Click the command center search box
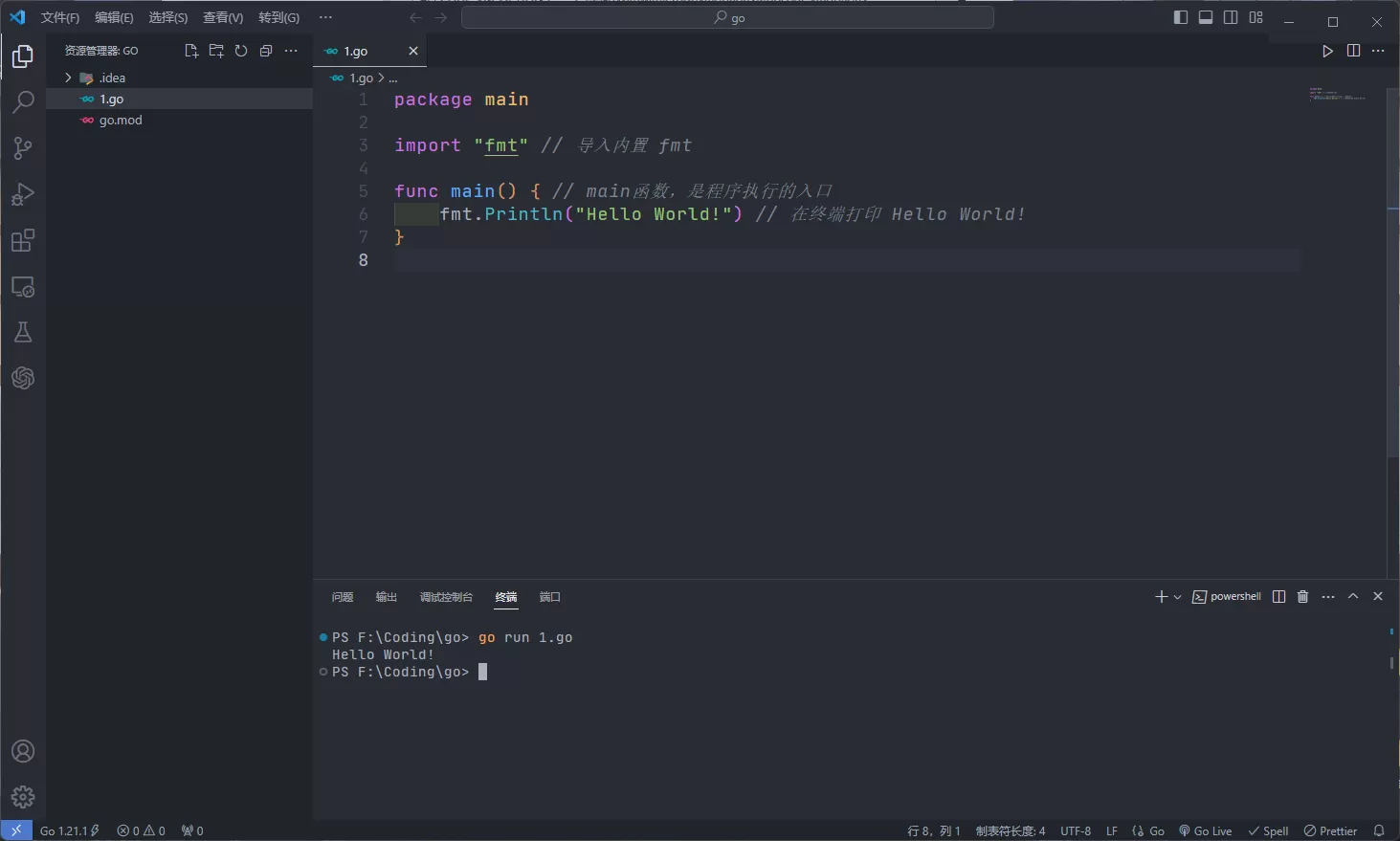This screenshot has height=841, width=1400. pos(727,17)
